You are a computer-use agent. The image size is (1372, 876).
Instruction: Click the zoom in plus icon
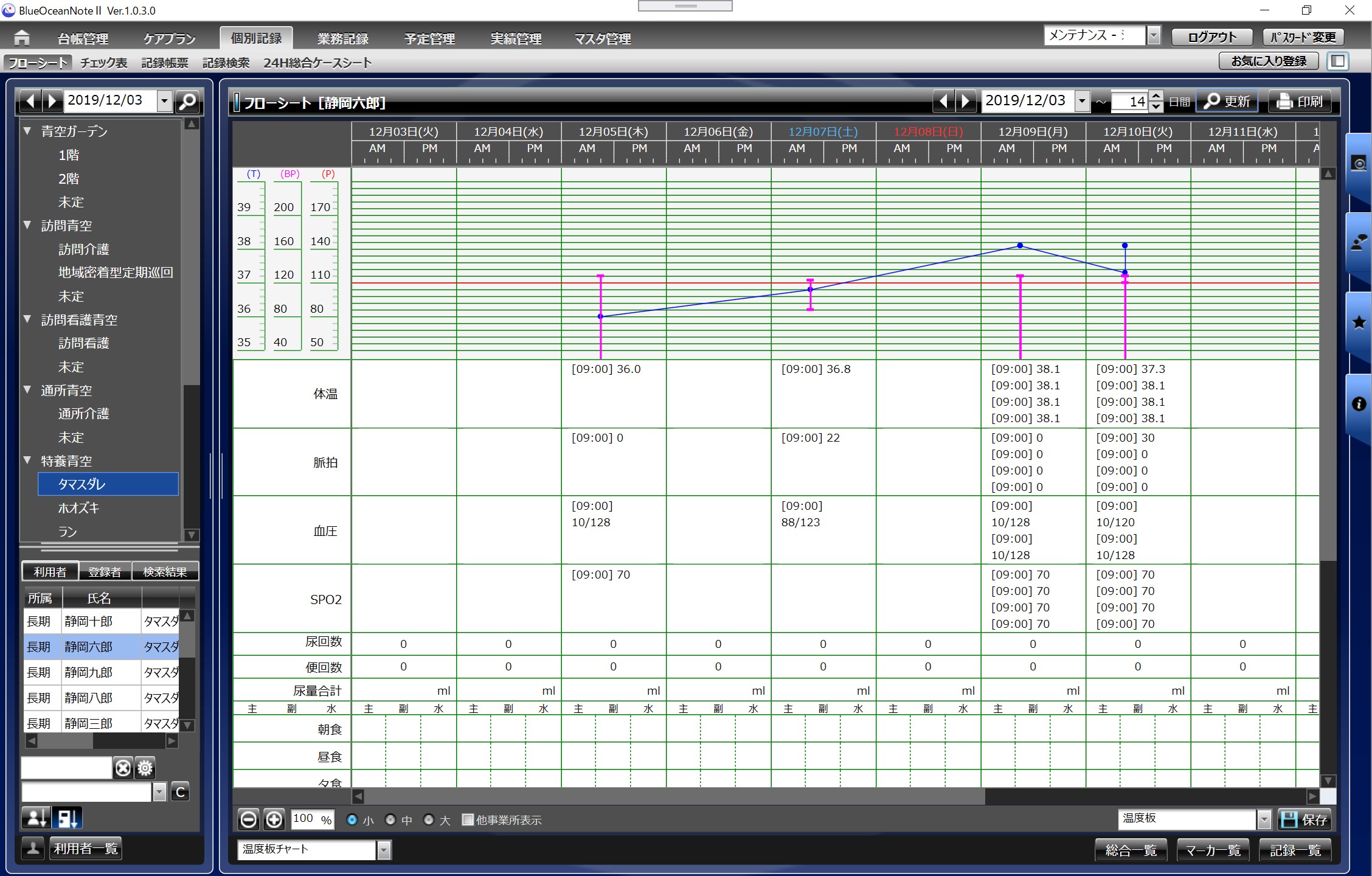[274, 819]
